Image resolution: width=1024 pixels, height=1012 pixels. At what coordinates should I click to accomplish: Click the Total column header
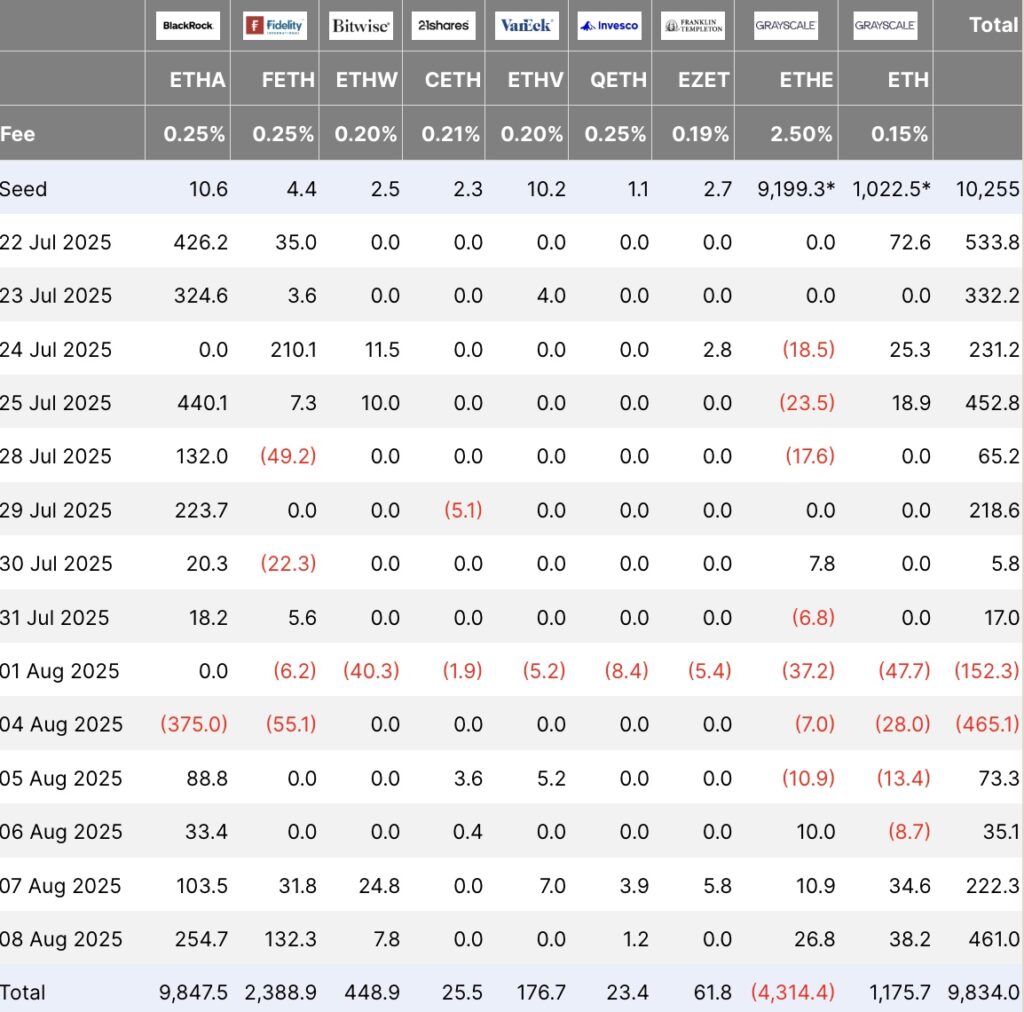(x=993, y=25)
